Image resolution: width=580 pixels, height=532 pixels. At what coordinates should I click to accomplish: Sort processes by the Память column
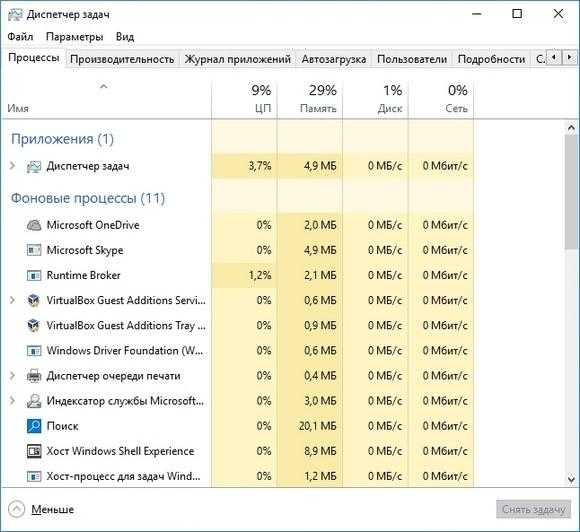coord(310,99)
